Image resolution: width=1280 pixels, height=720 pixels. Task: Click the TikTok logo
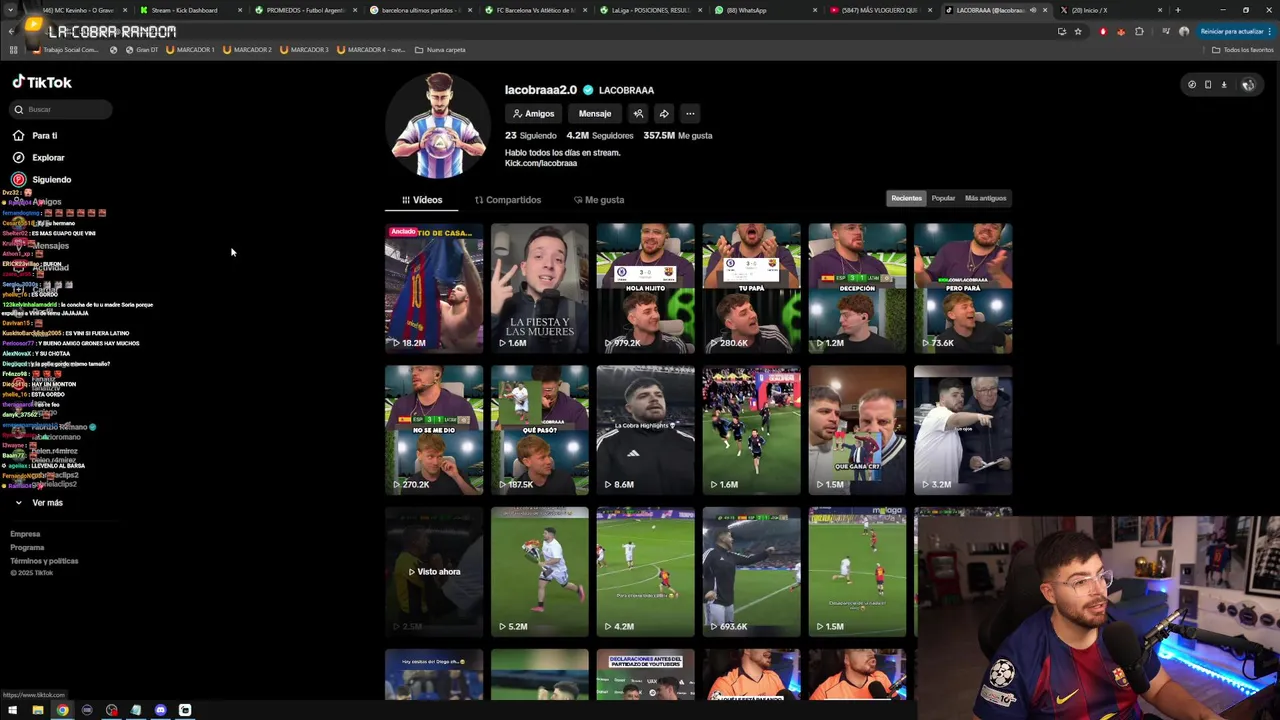coord(42,82)
